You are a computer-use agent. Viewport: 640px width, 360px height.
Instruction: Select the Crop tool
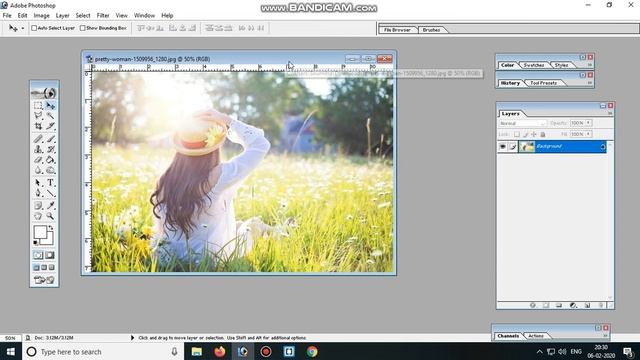[x=38, y=126]
